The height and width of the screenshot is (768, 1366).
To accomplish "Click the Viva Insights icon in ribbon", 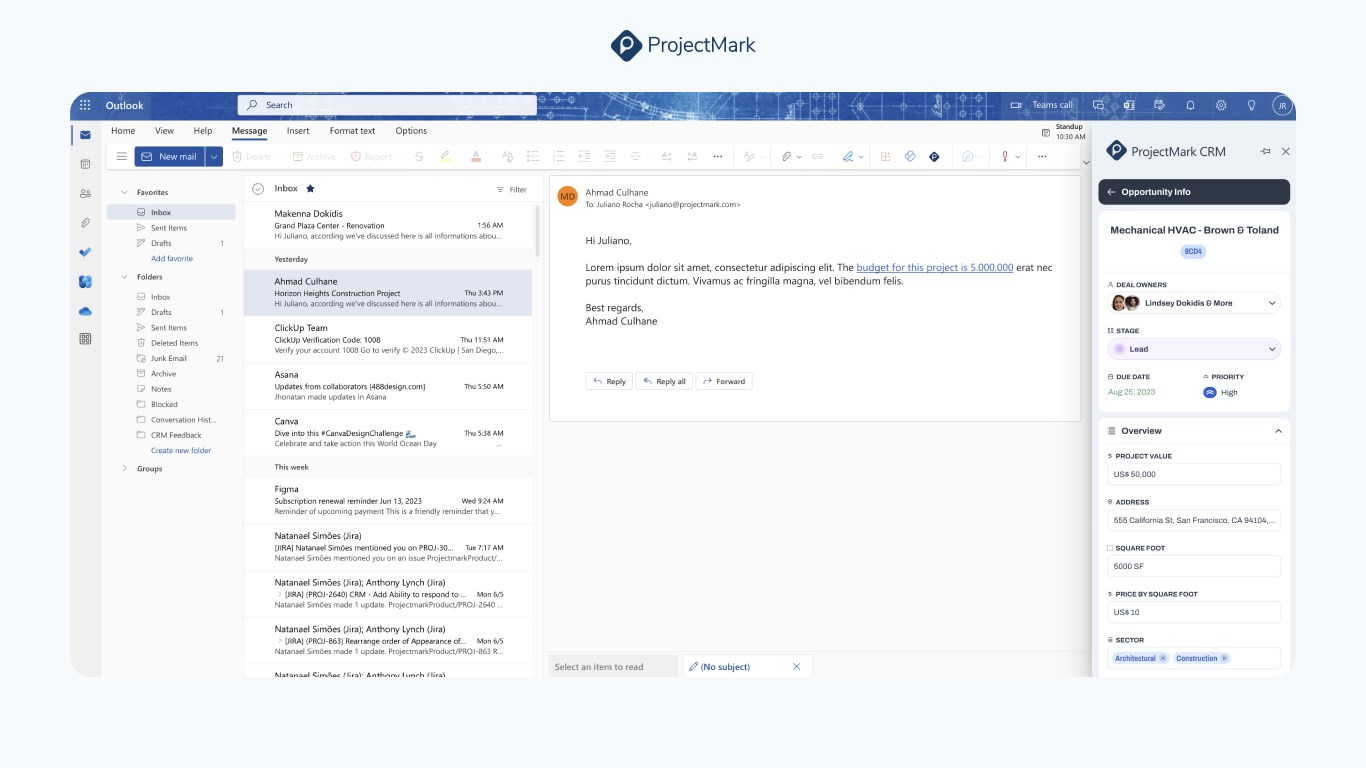I will 910,156.
